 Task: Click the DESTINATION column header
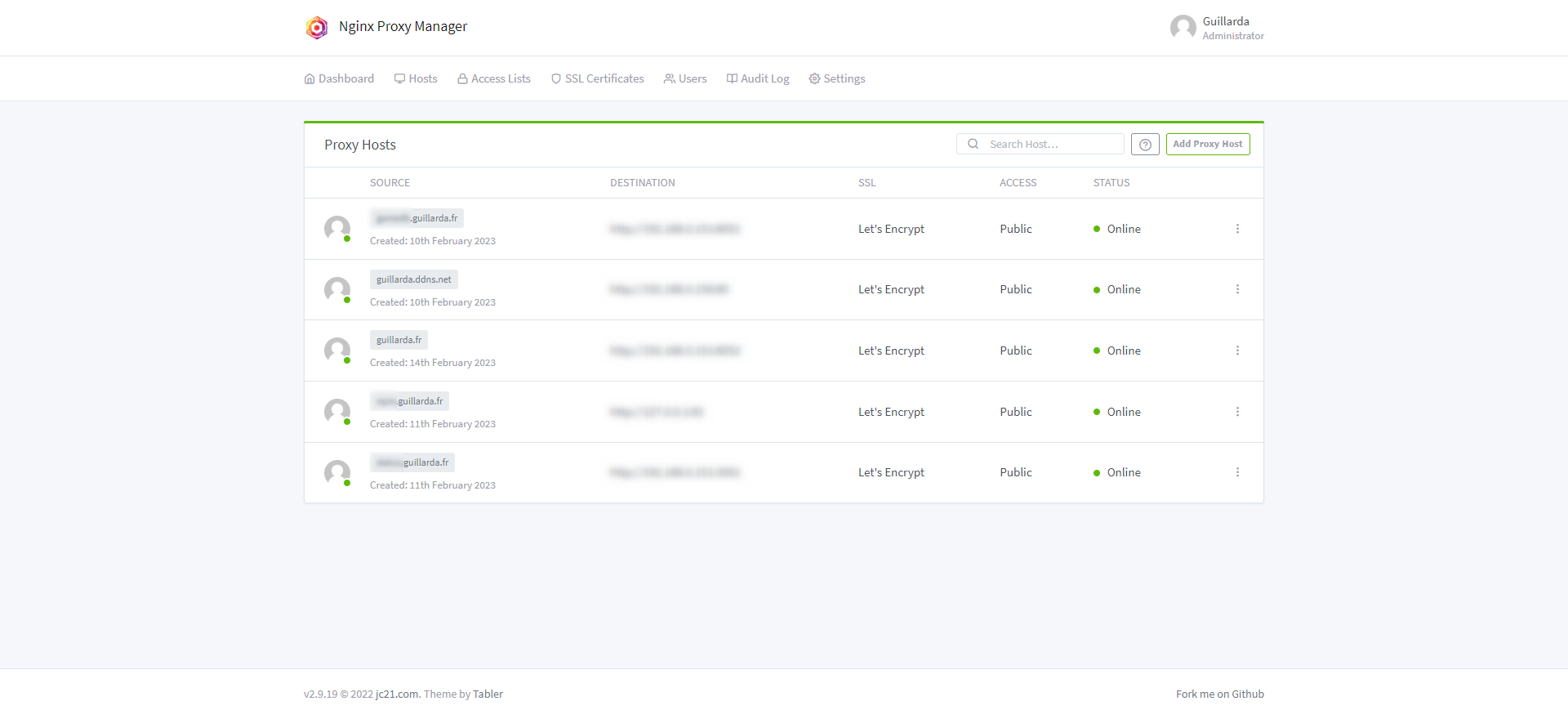[x=643, y=183]
